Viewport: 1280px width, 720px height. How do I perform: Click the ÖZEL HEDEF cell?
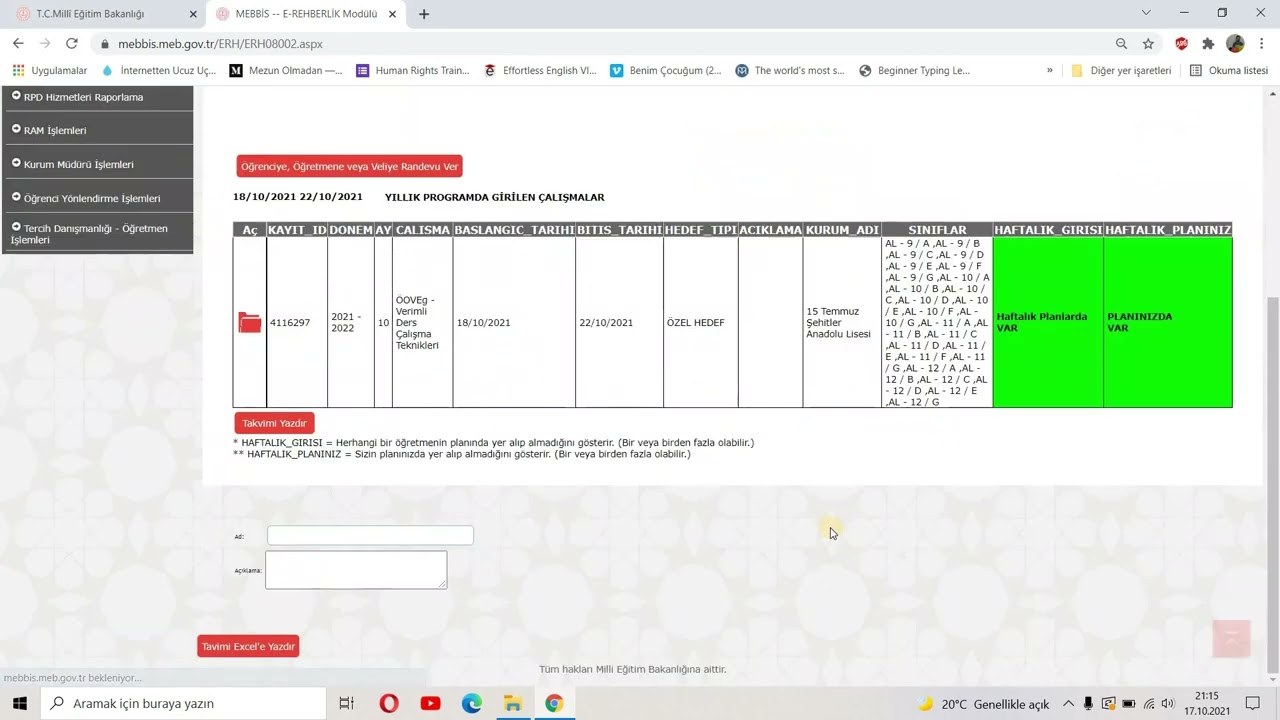701,322
